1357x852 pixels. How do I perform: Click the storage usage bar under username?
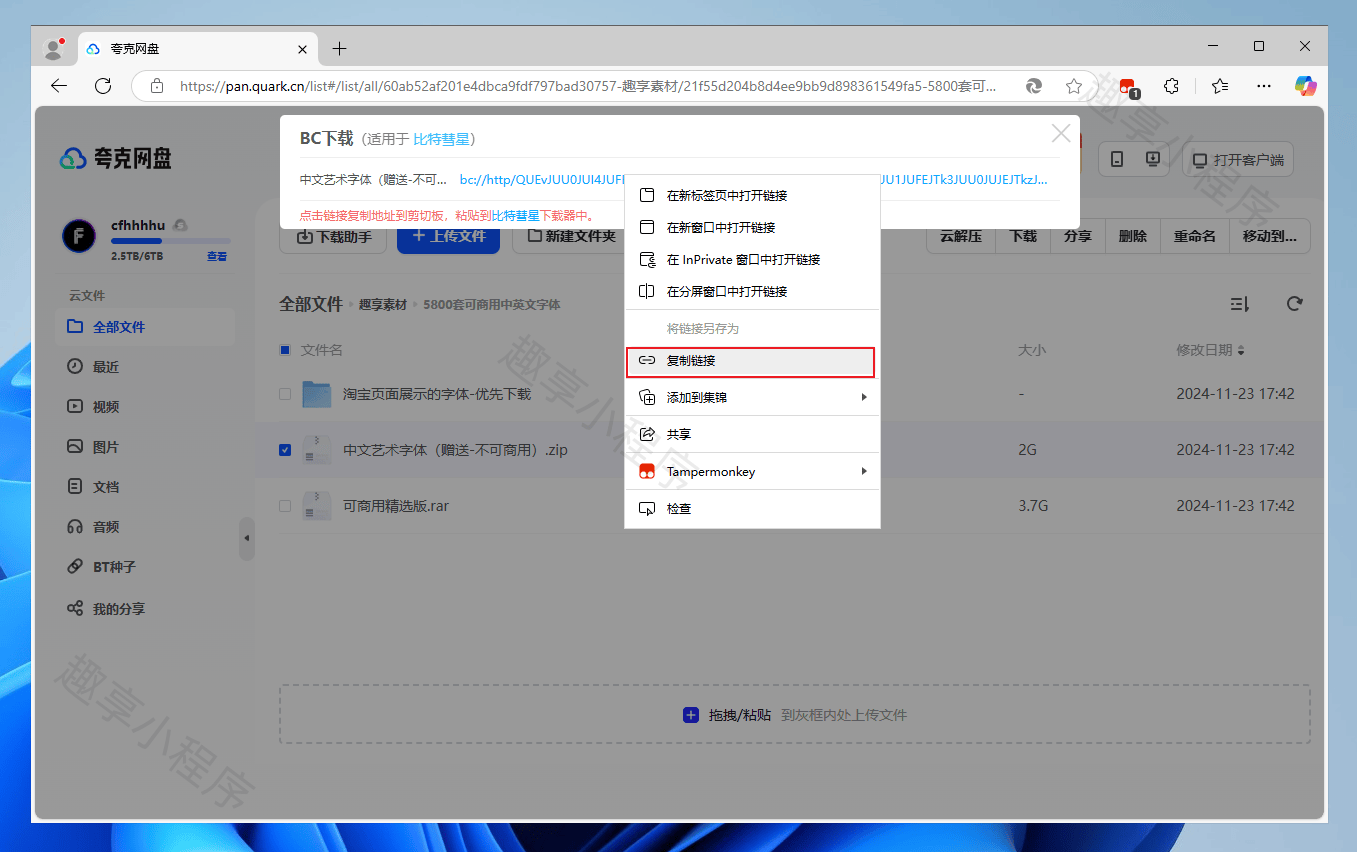170,241
